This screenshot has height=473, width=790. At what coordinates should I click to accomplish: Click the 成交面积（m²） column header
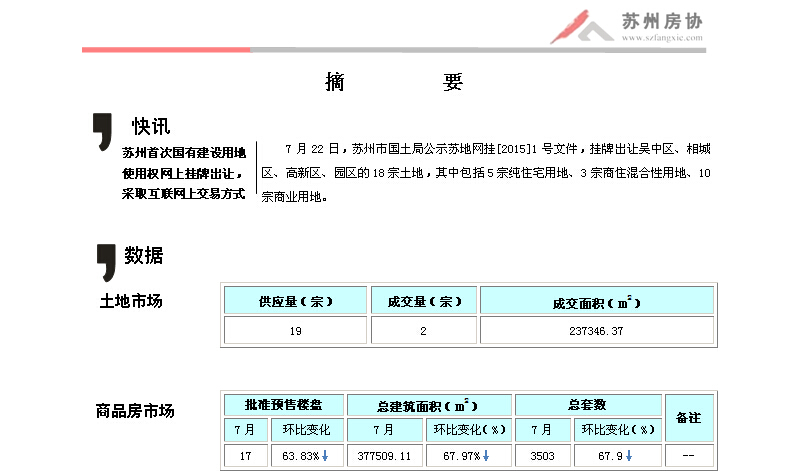click(x=597, y=301)
